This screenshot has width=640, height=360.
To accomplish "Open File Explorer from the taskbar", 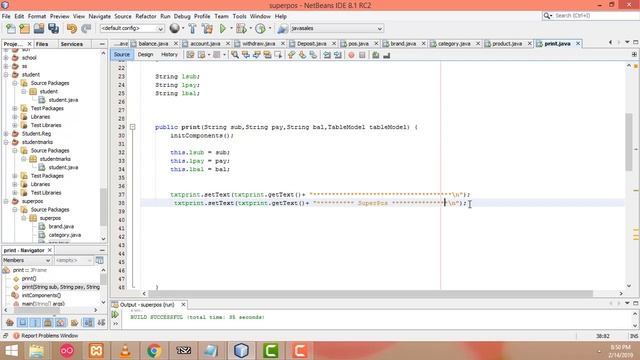I will click(x=37, y=351).
